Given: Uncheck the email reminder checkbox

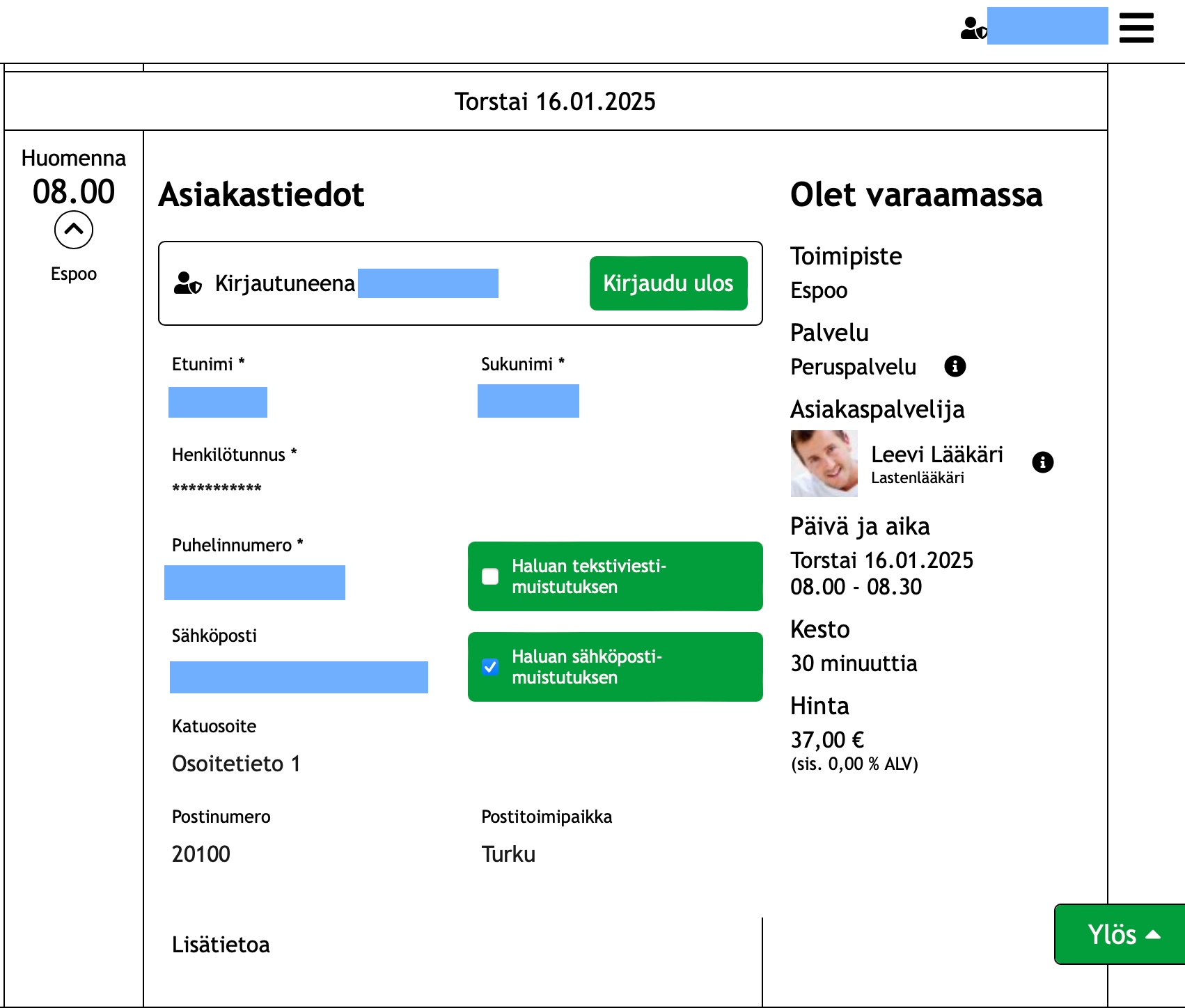Looking at the screenshot, I should [490, 667].
